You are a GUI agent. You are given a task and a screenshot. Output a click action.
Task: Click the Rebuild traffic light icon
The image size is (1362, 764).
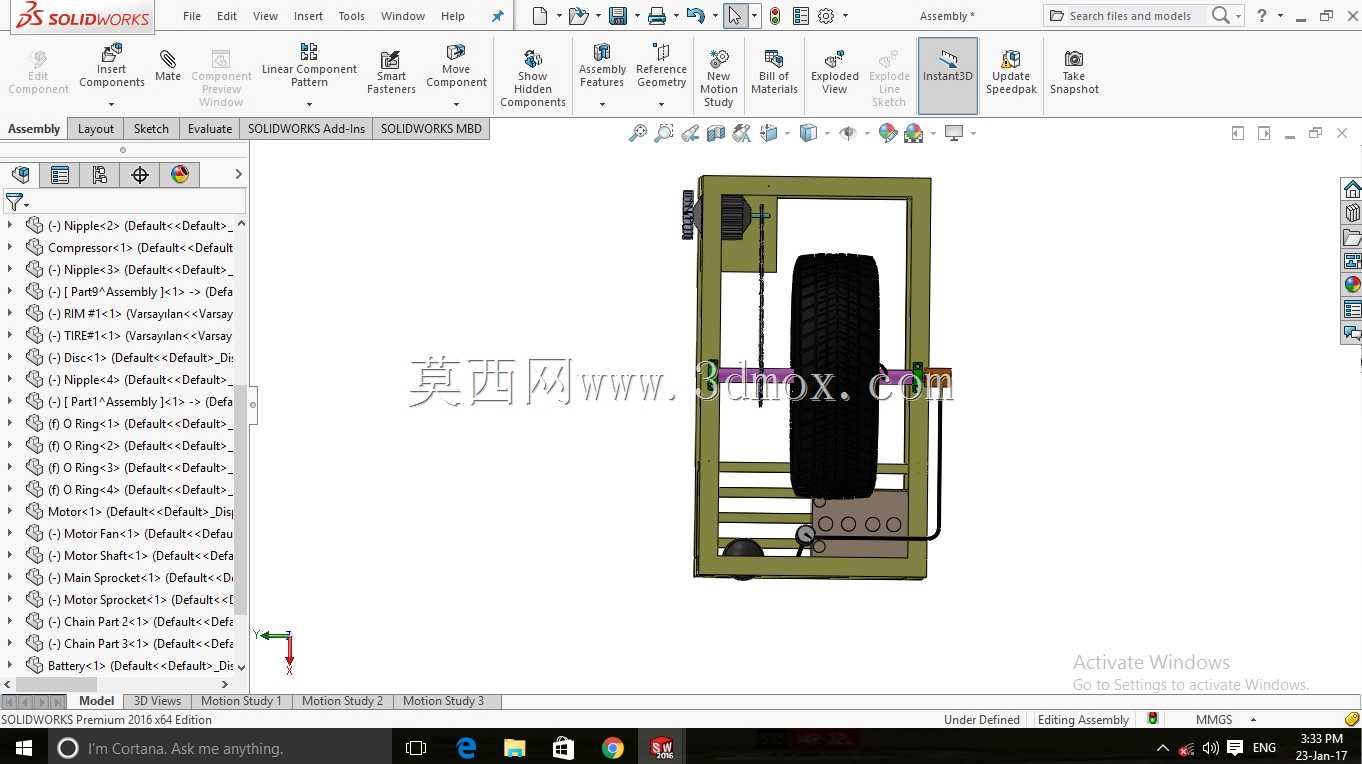(775, 16)
